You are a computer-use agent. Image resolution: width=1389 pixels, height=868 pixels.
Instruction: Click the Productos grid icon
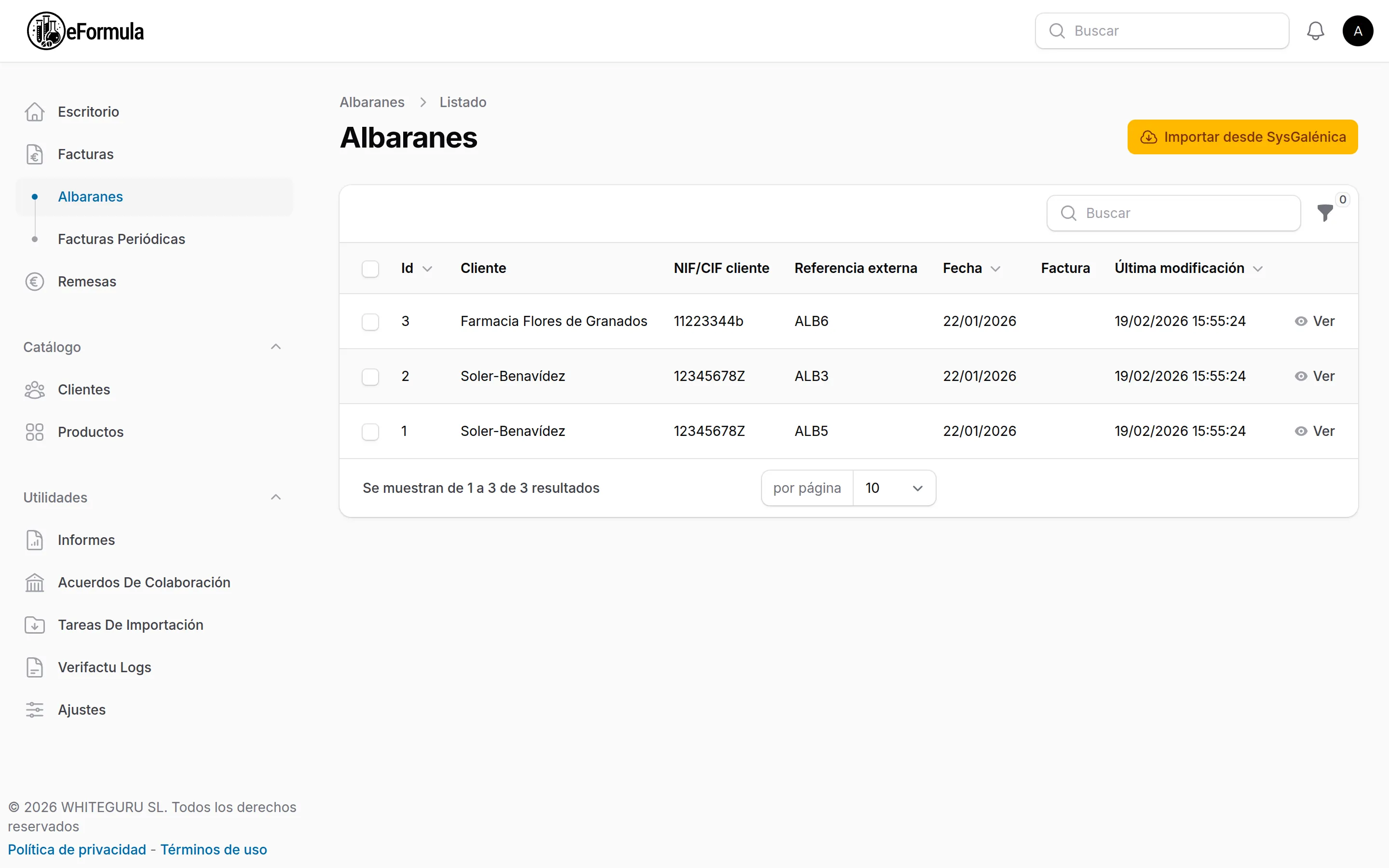(x=34, y=432)
